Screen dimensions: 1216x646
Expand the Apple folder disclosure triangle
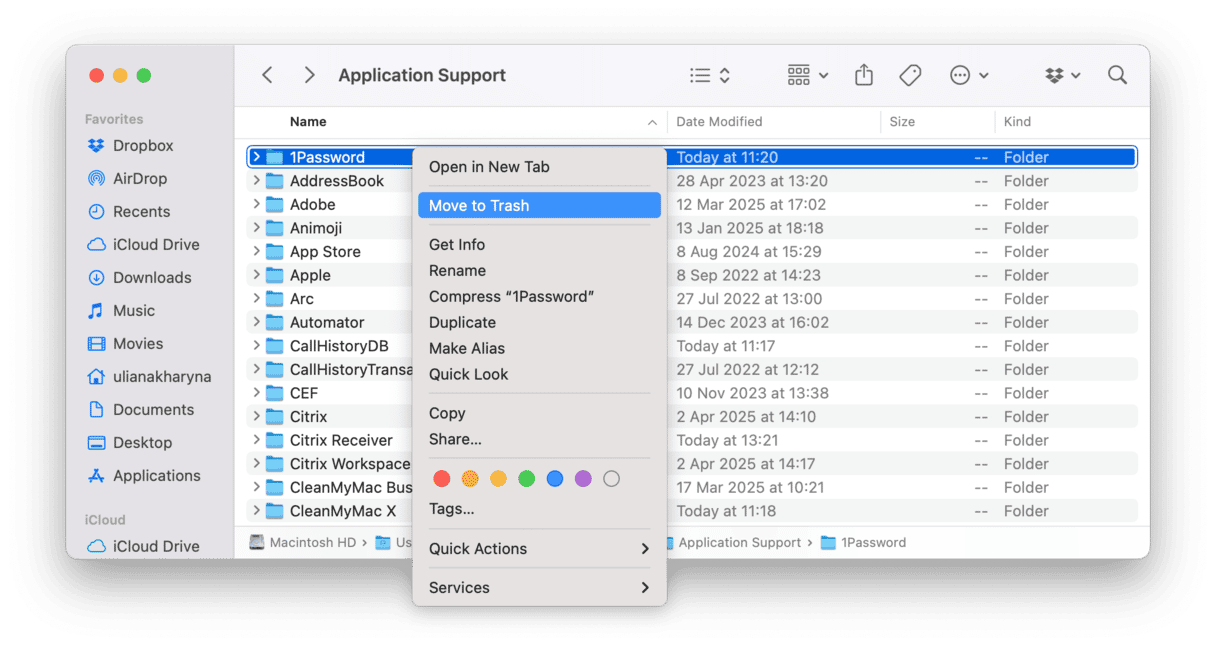tap(256, 275)
